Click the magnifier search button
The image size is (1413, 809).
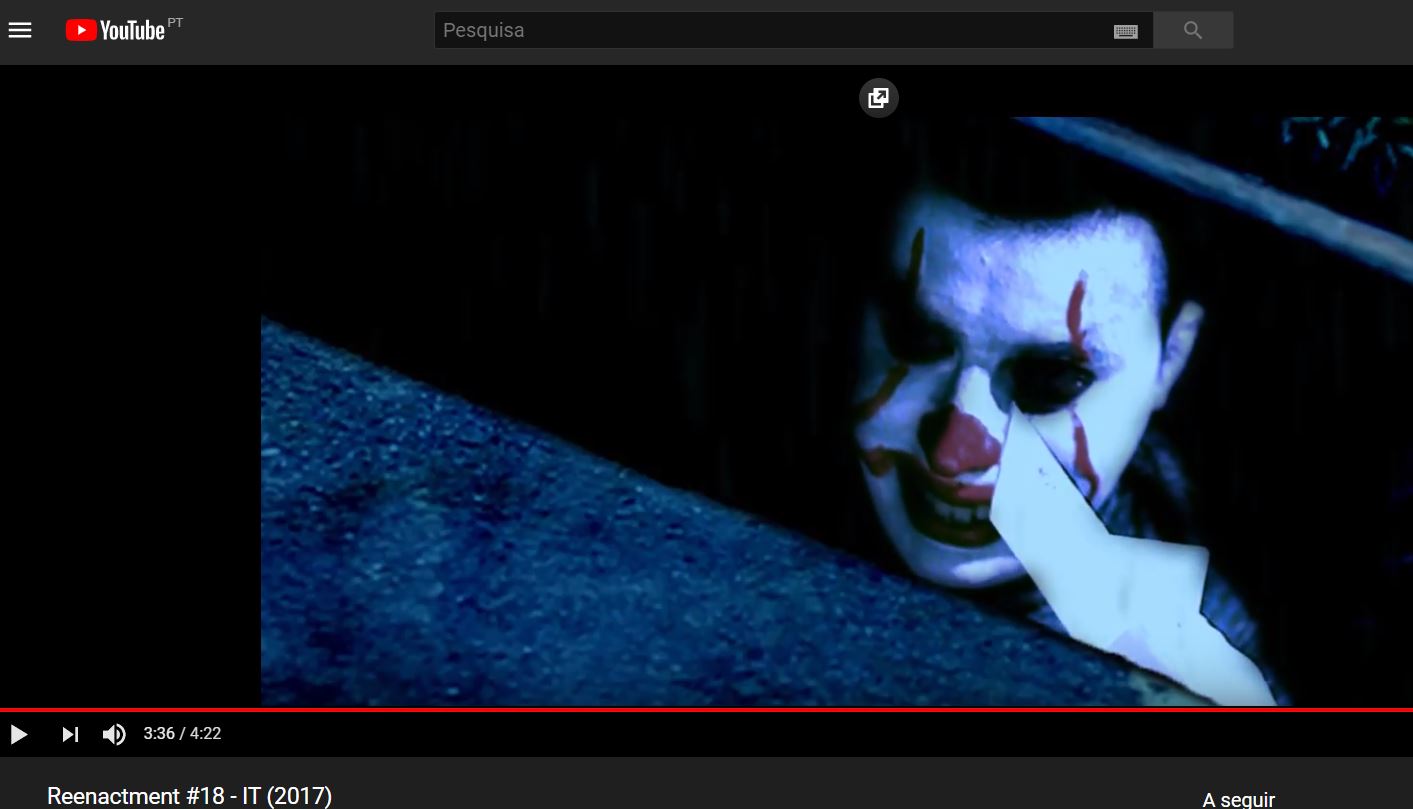[1193, 30]
